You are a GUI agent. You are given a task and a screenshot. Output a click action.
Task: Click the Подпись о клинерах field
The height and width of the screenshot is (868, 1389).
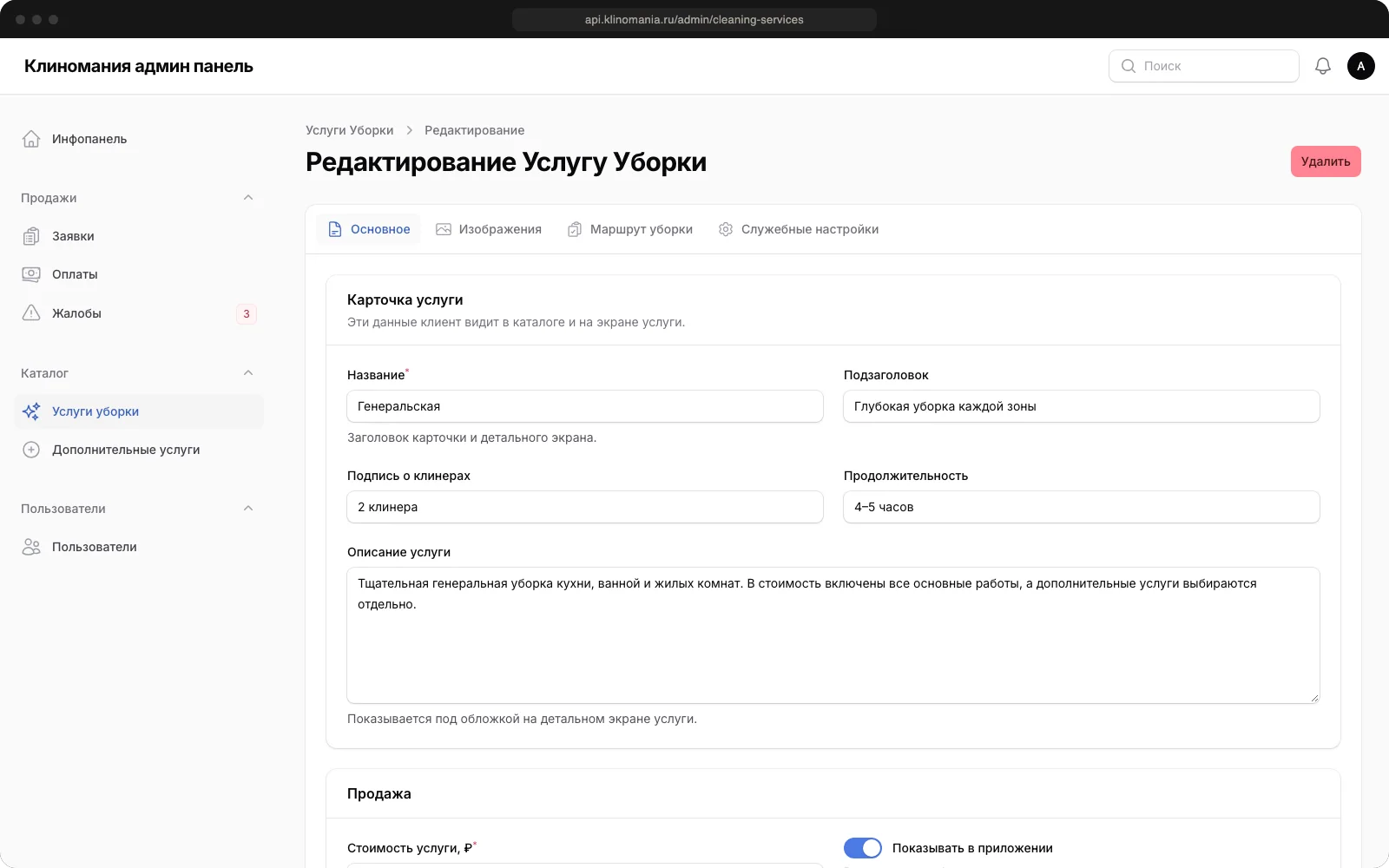(x=585, y=507)
